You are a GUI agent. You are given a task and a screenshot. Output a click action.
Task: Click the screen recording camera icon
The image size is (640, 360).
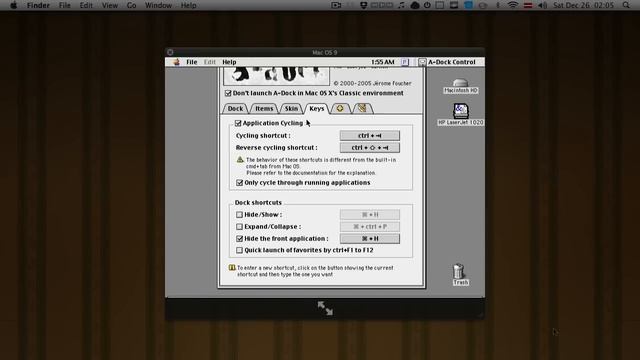tap(336, 5)
